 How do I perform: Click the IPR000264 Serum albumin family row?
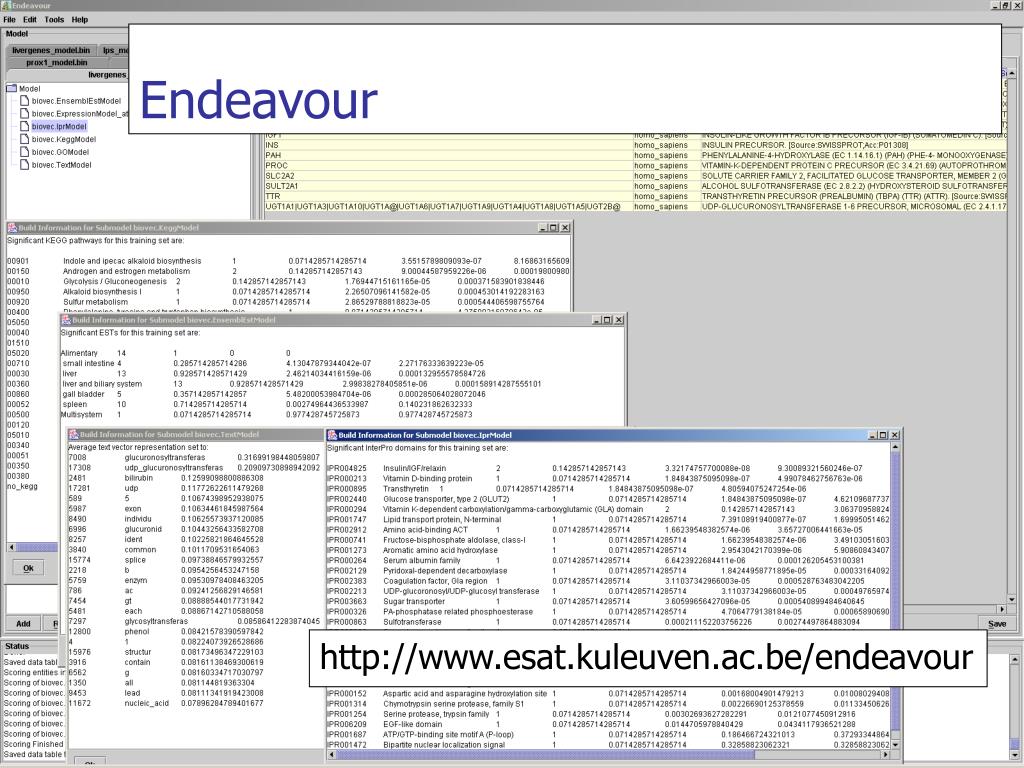(596, 560)
